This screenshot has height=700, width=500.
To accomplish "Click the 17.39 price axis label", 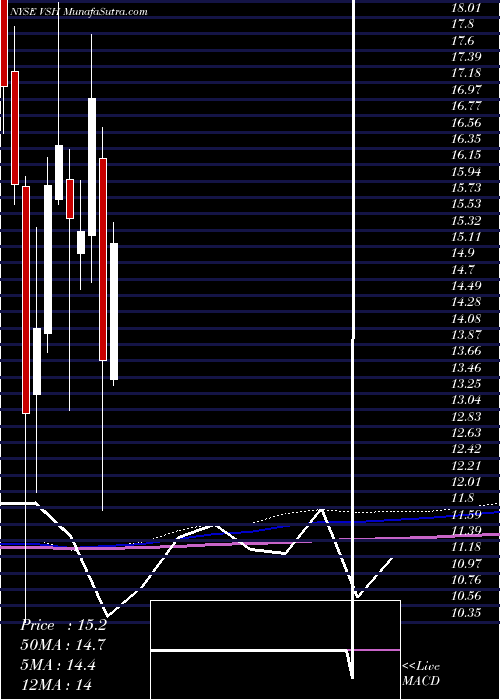I will click(465, 56).
